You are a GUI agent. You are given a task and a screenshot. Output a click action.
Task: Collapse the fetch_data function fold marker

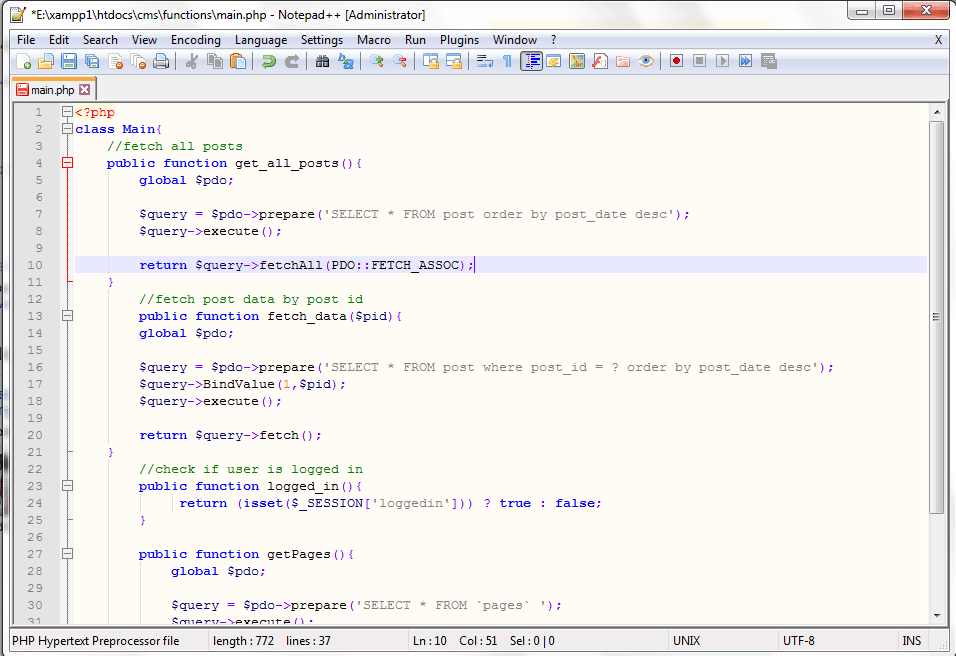pos(67,316)
